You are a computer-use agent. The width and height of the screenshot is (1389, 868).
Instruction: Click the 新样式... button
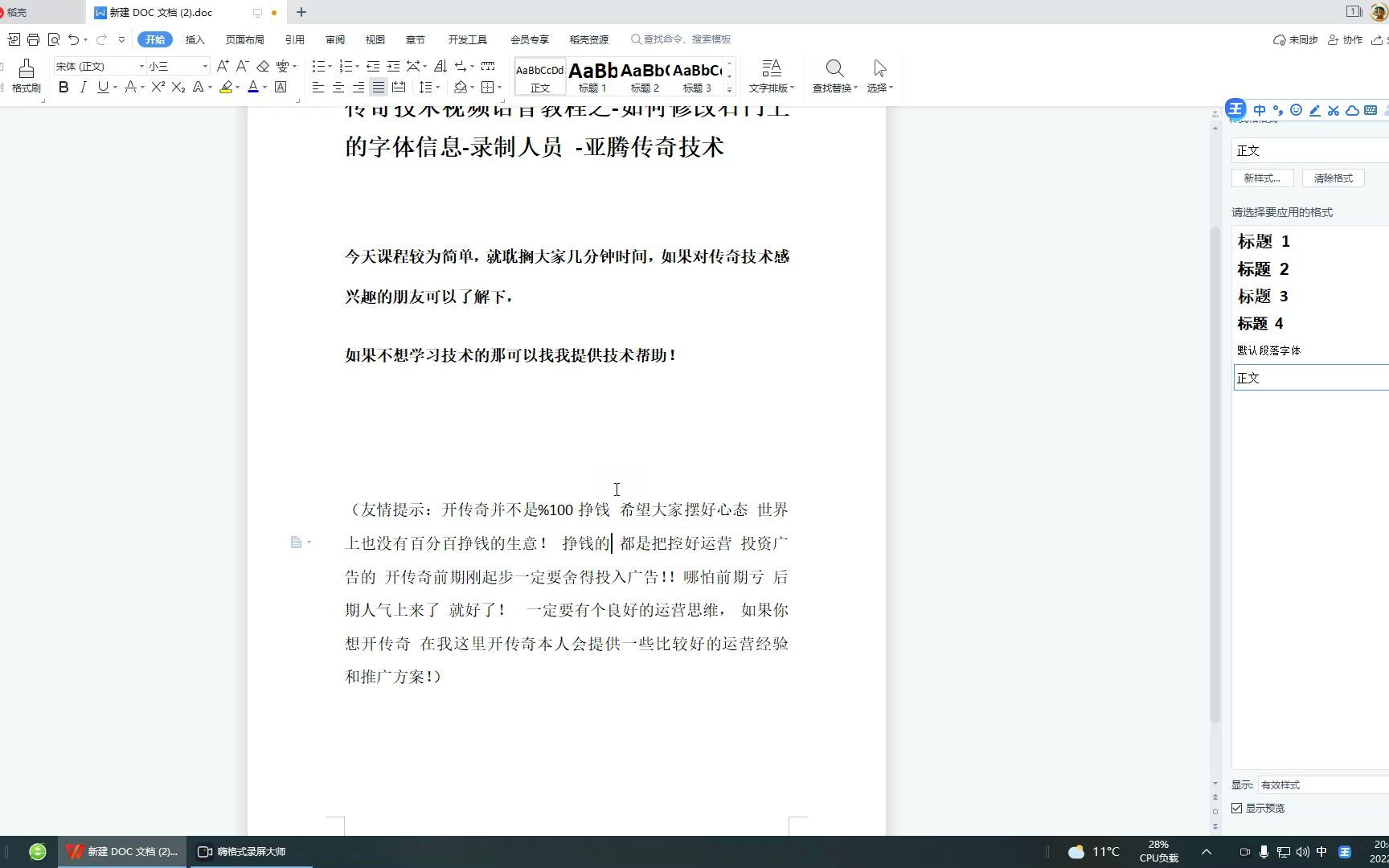[x=1262, y=178]
